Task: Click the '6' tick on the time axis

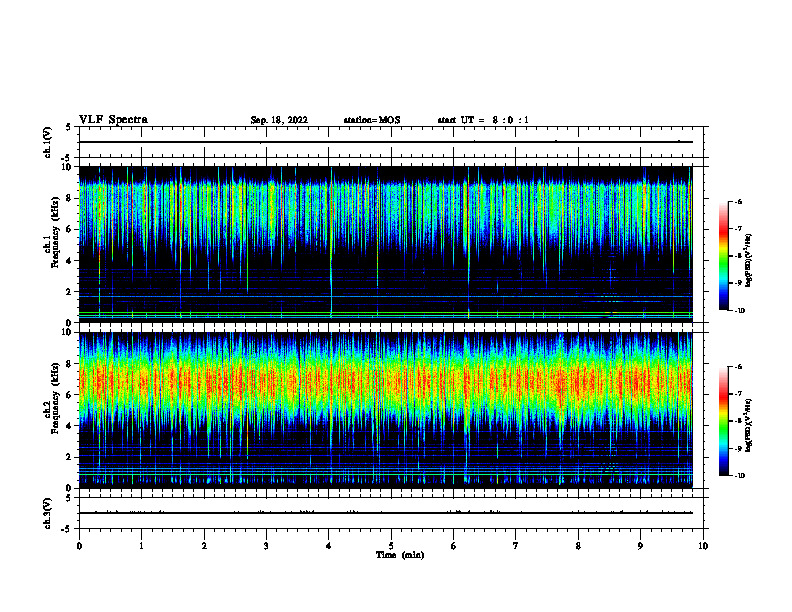Action: (x=454, y=546)
